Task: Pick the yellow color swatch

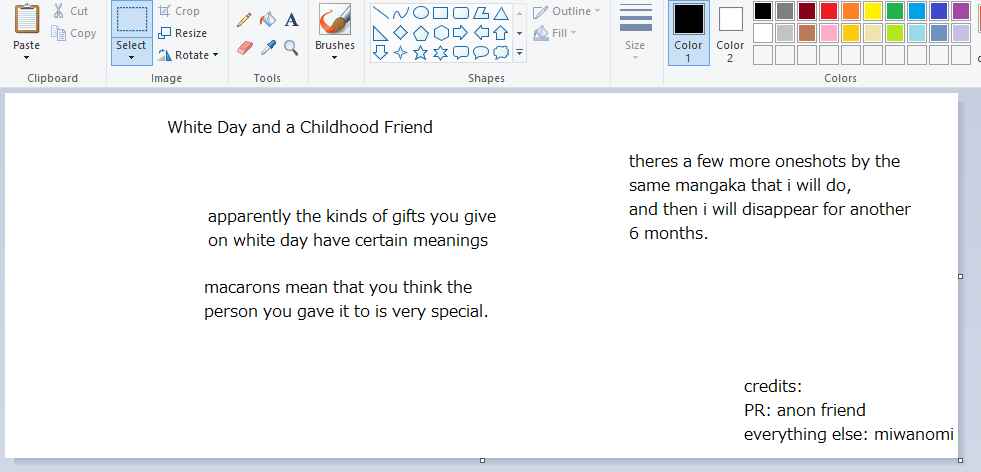Action: pos(872,11)
